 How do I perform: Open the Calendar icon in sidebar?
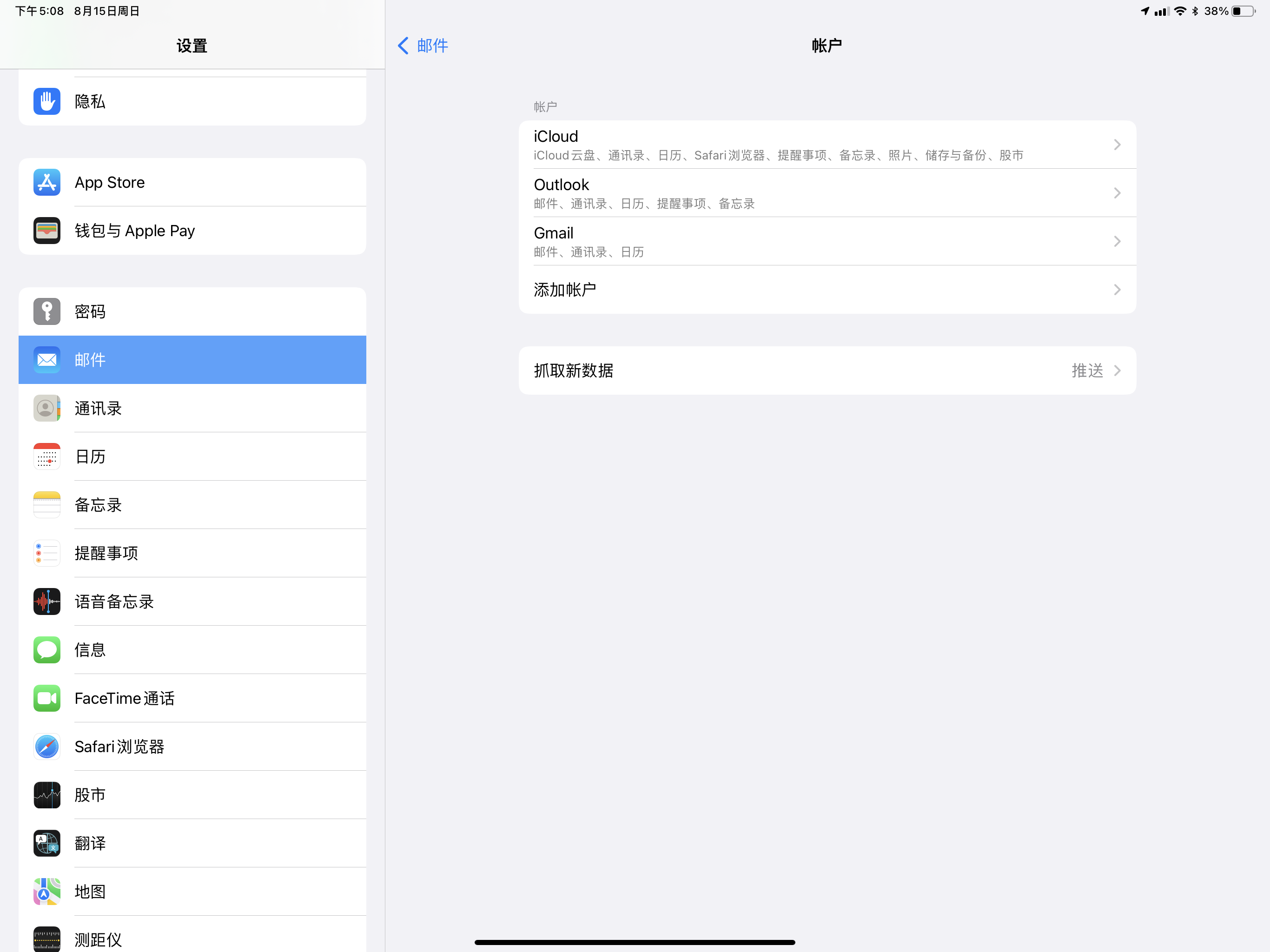coord(46,456)
